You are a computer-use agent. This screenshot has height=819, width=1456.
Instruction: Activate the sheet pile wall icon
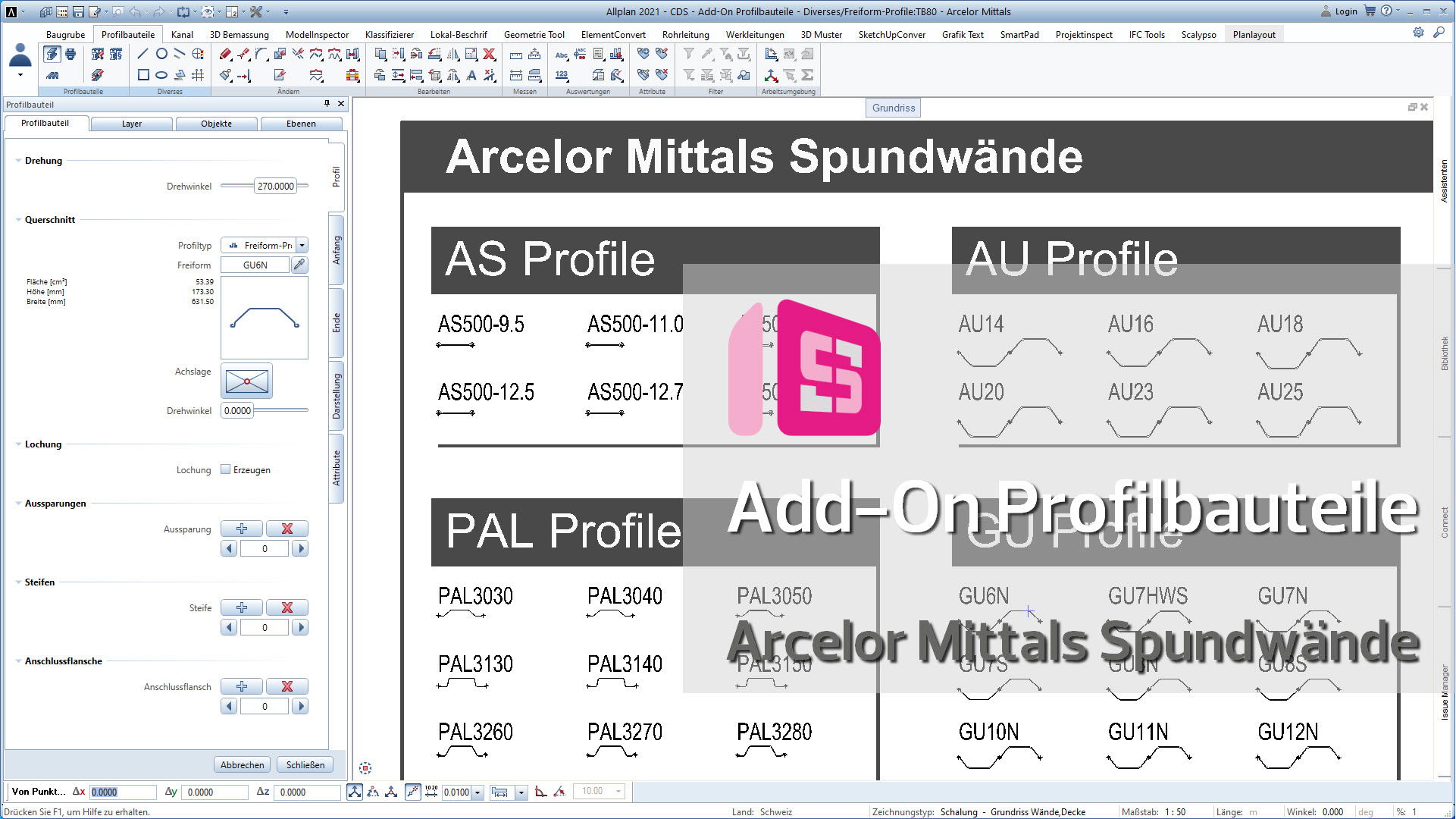(x=53, y=76)
